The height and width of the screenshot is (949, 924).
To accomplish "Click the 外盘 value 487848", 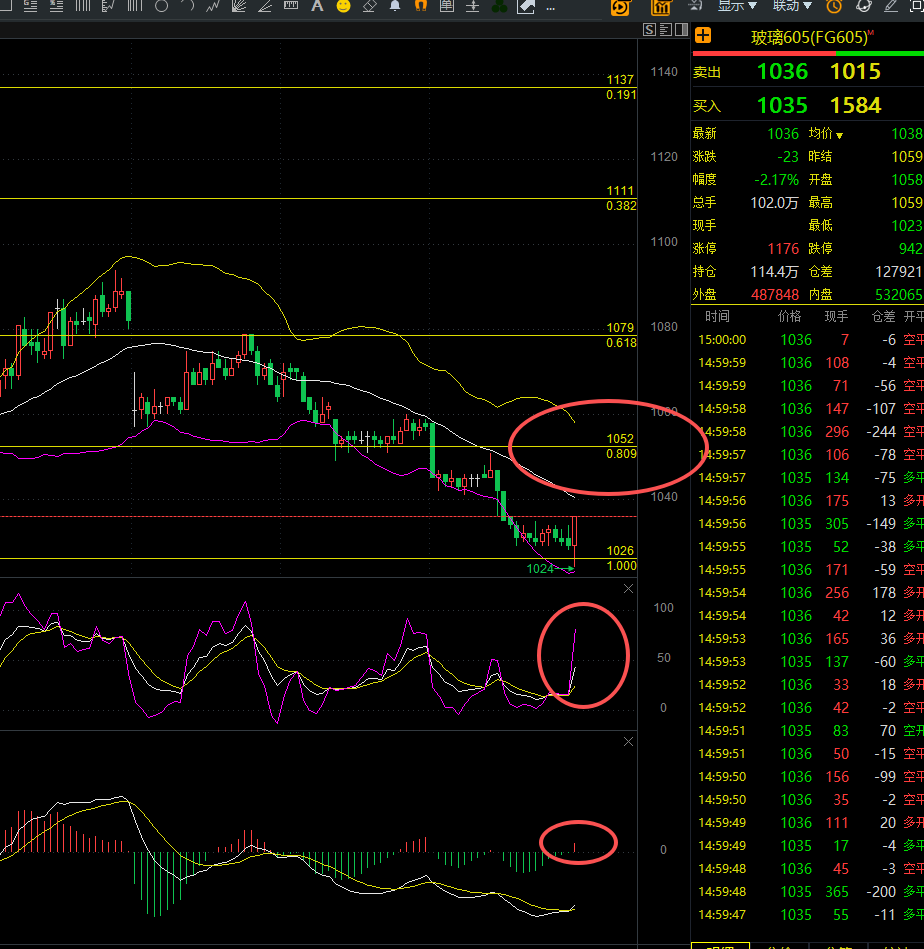I will [775, 295].
